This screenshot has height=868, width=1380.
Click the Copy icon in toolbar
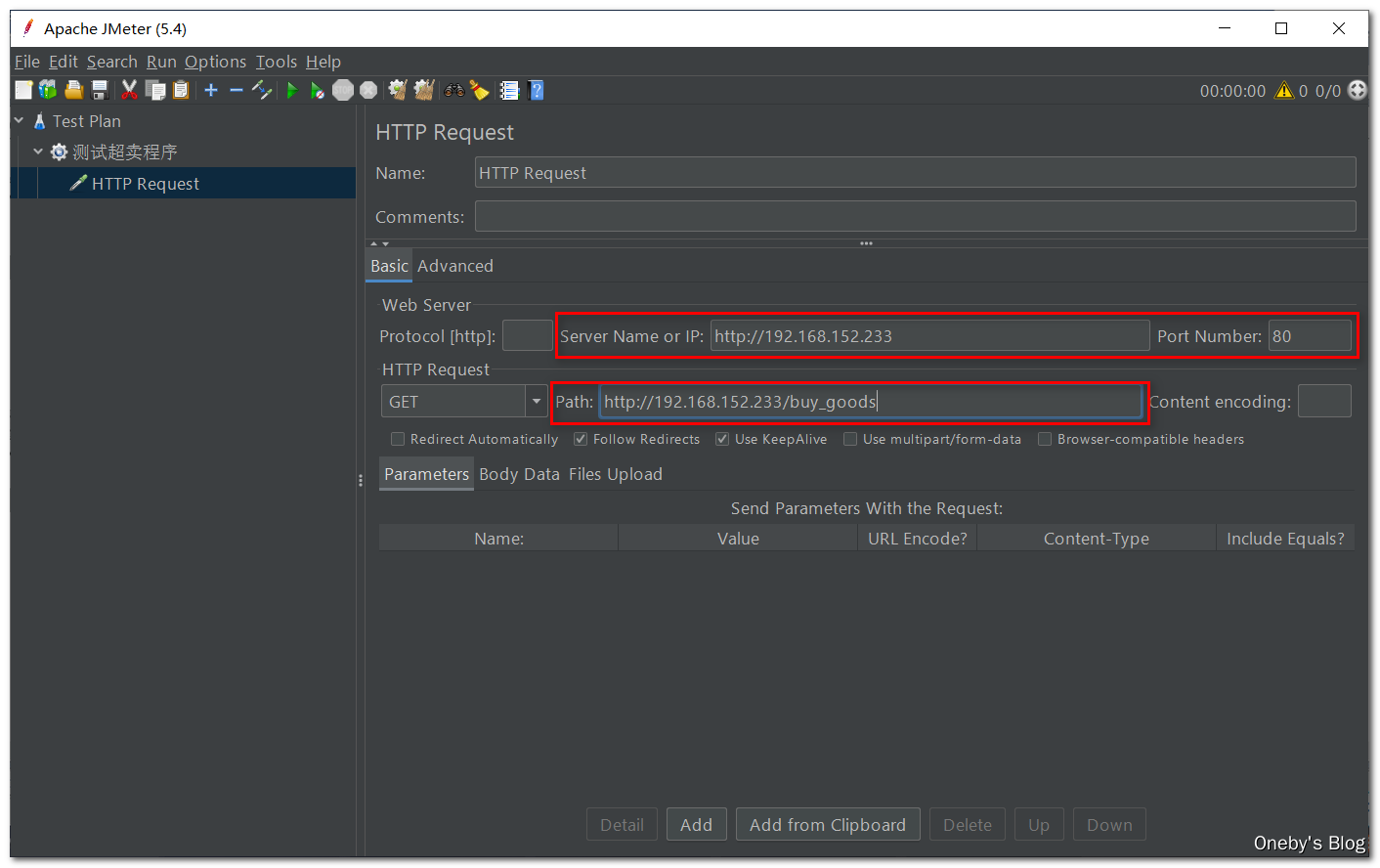point(154,90)
